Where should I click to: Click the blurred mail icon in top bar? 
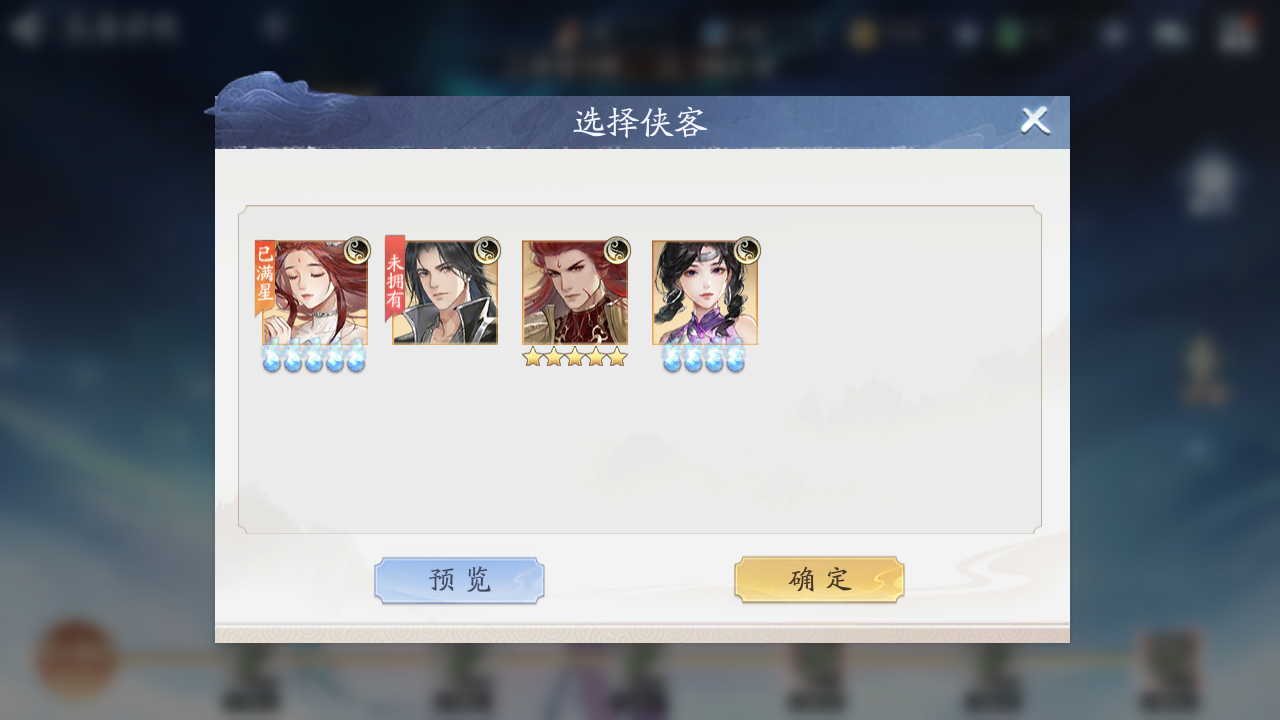(1171, 34)
